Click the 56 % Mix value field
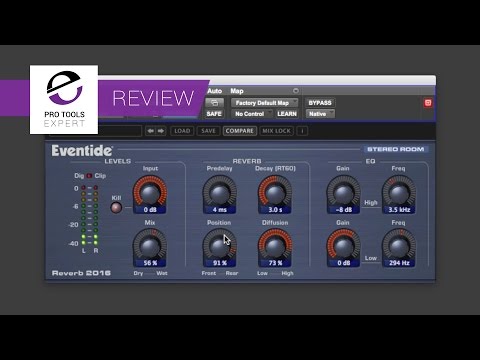 150,263
